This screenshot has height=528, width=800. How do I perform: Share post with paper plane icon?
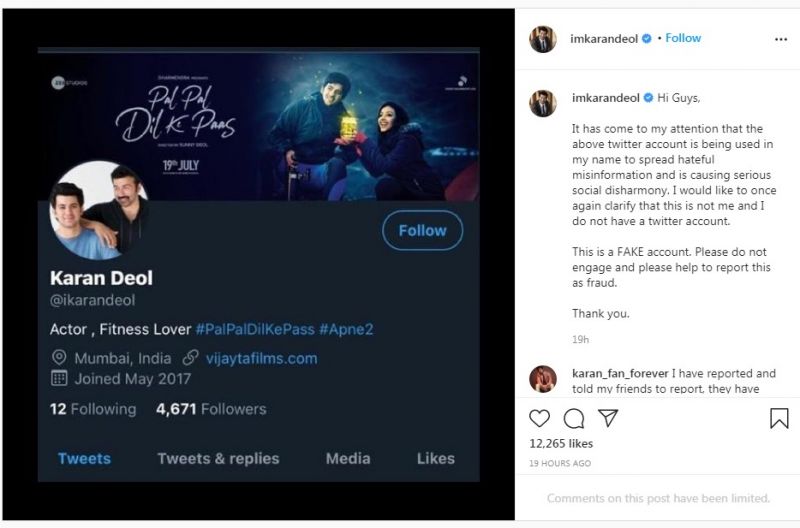click(x=608, y=418)
